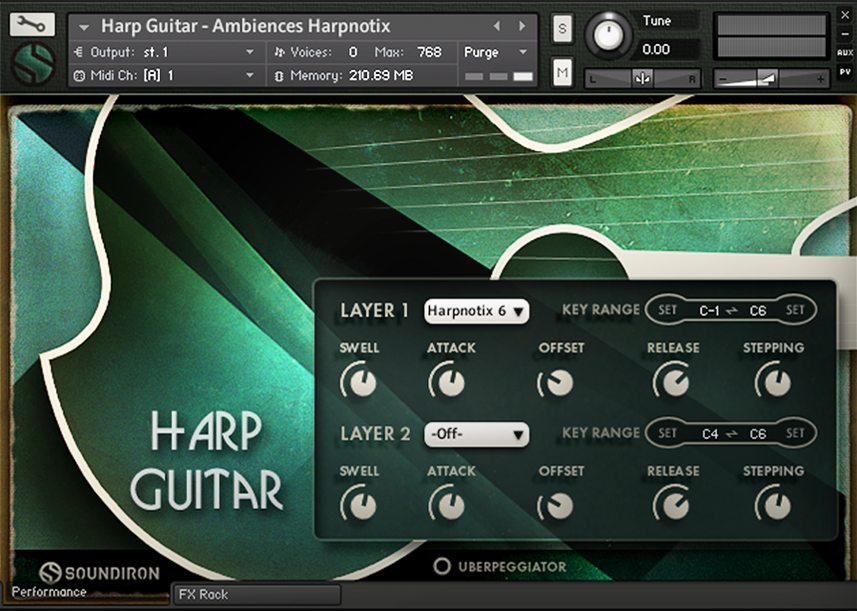Open the Layer 1 'Harpnotix 6' preset dropdown

[478, 311]
